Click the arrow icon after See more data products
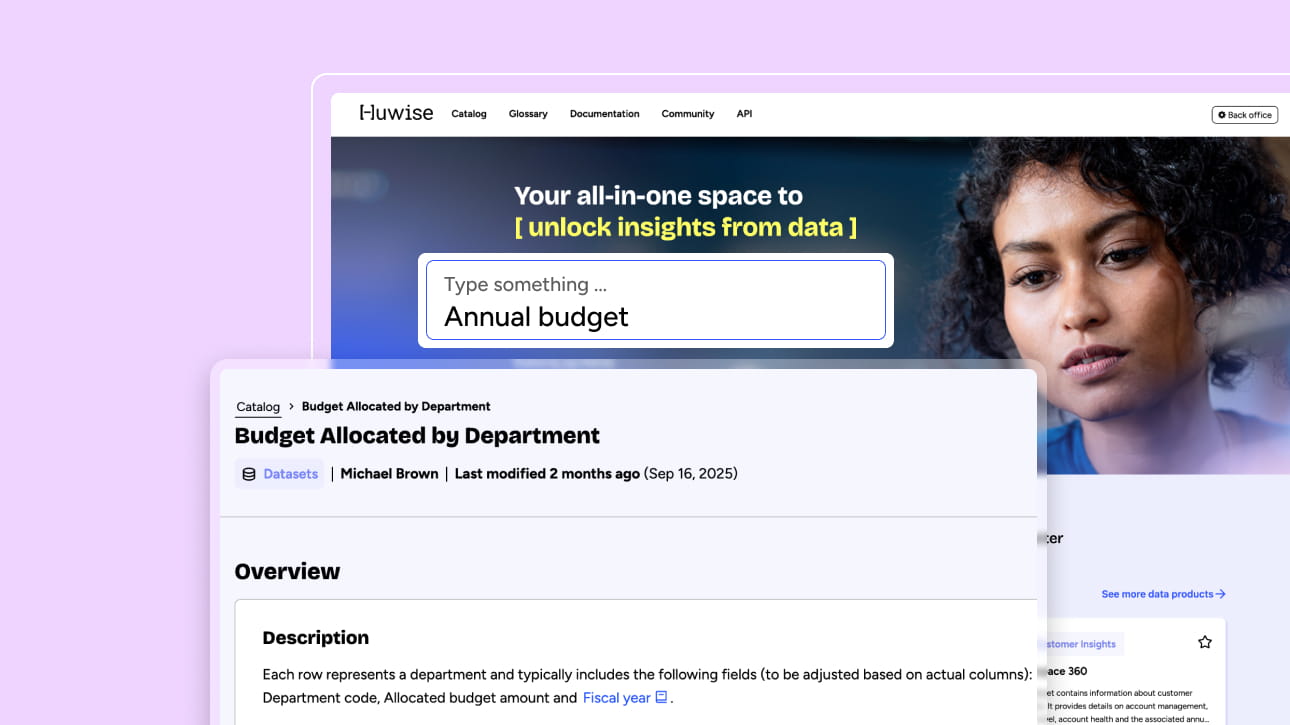Viewport: 1290px width, 725px height. (1221, 594)
